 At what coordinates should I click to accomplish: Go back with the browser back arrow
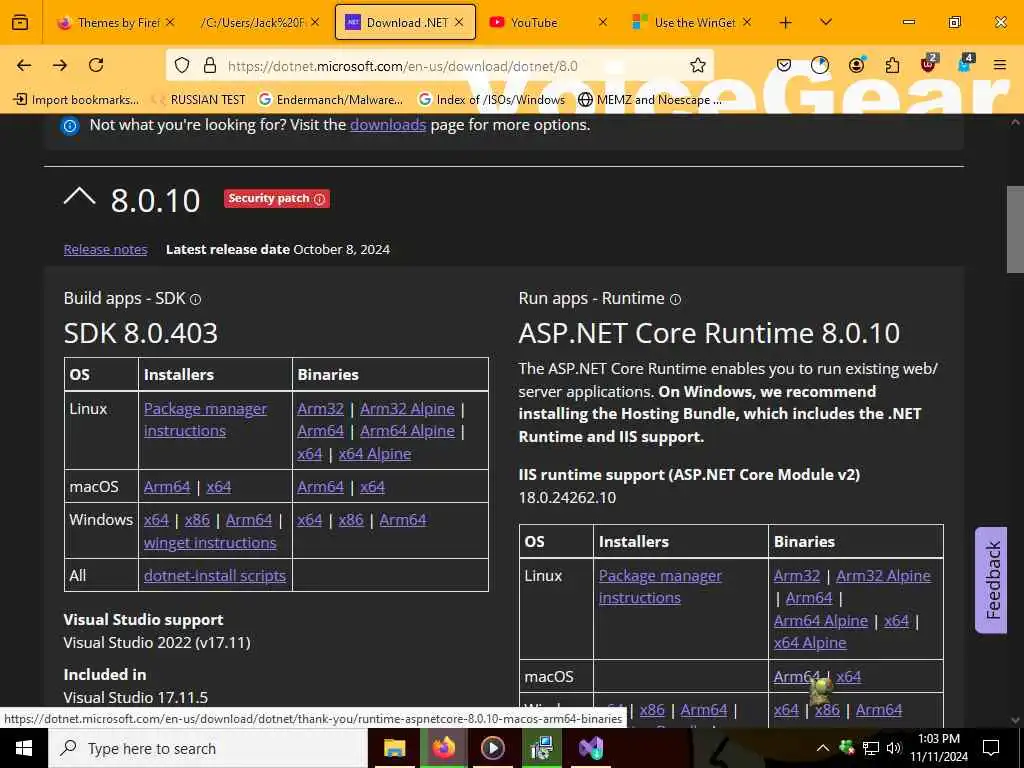pyautogui.click(x=24, y=65)
